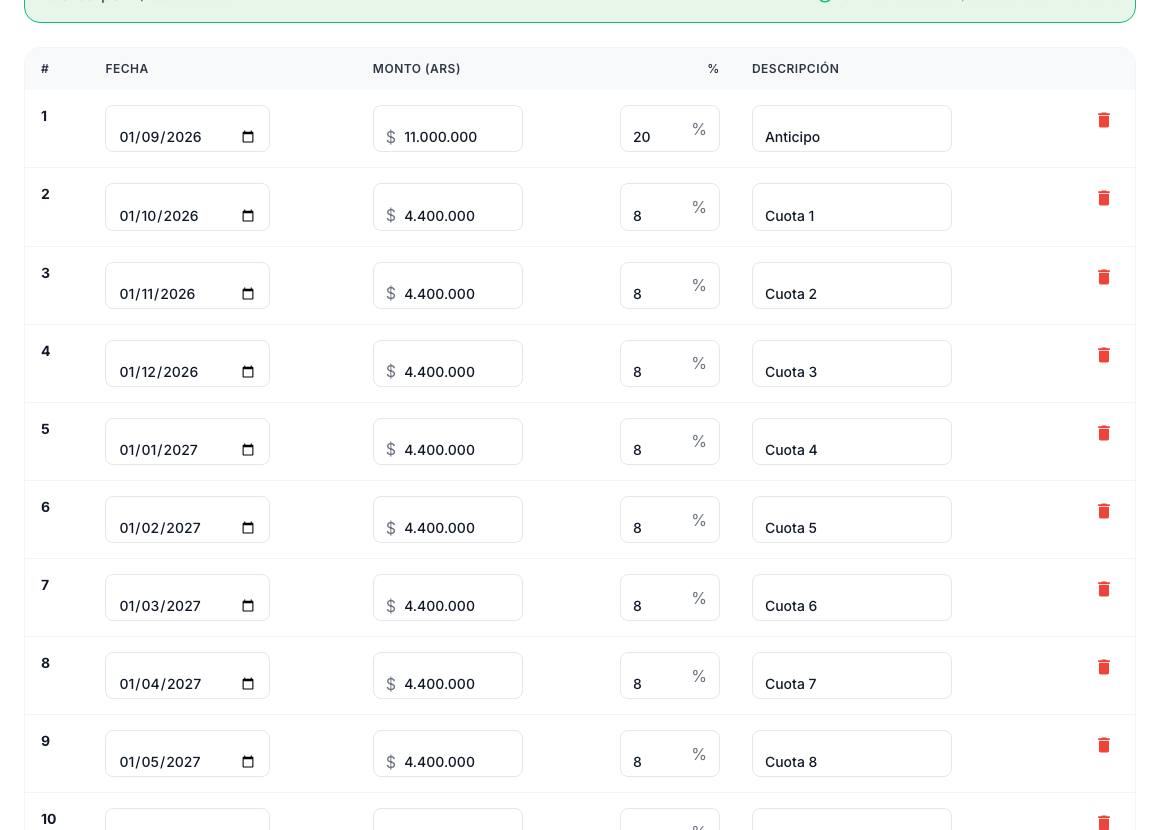Delete the Cuota 8 row
The image size is (1160, 830).
coord(1103,745)
